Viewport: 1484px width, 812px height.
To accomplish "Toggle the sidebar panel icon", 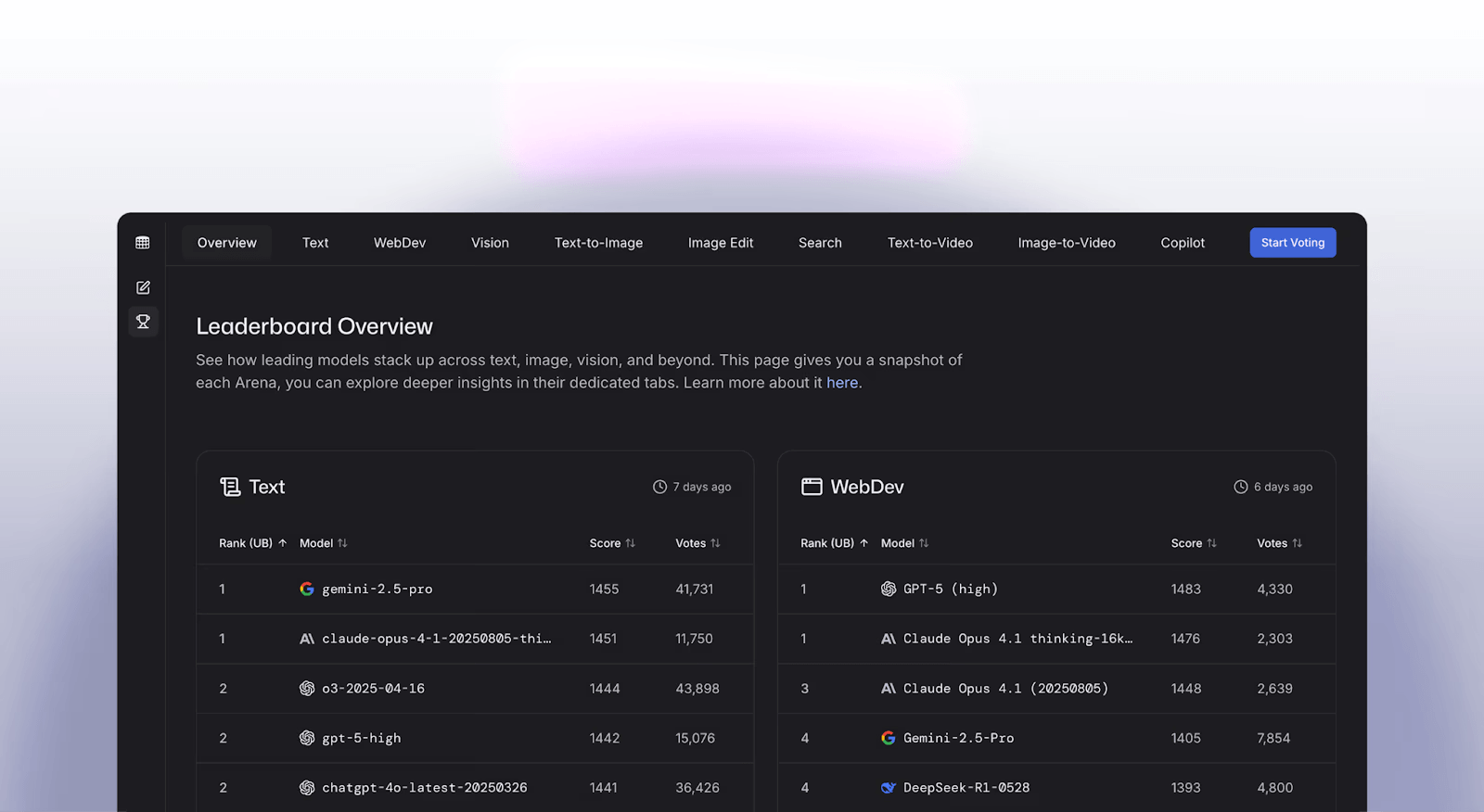I will coord(143,243).
